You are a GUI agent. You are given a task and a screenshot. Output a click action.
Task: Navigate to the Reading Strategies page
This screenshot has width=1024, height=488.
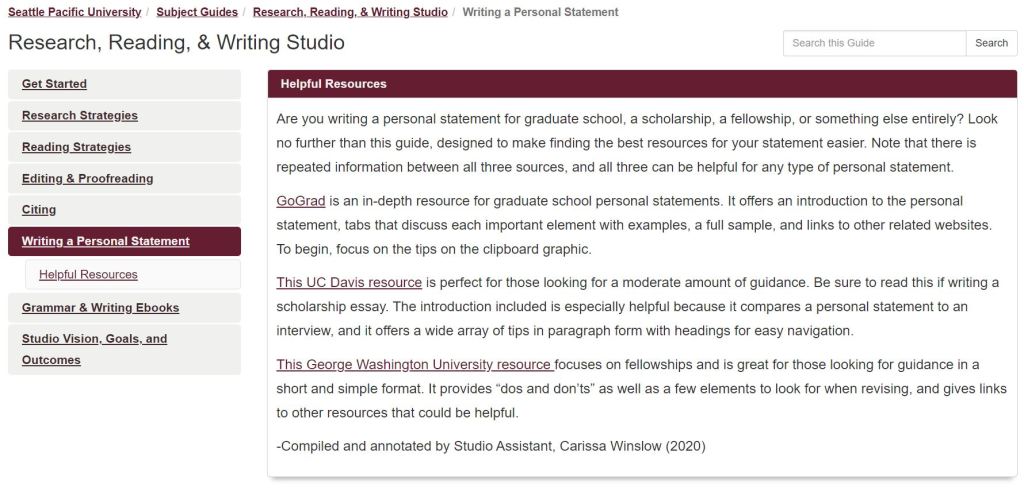pyautogui.click(x=76, y=147)
